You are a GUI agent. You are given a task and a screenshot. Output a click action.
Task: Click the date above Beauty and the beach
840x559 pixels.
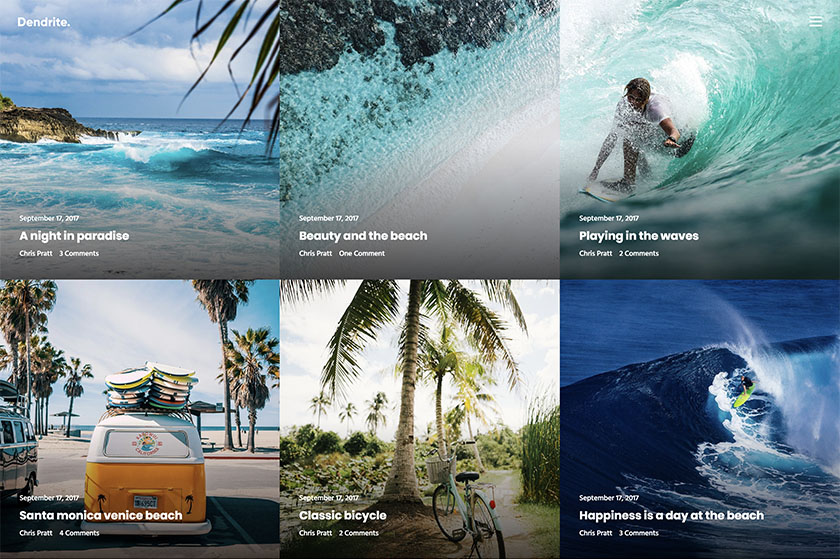pos(328,218)
